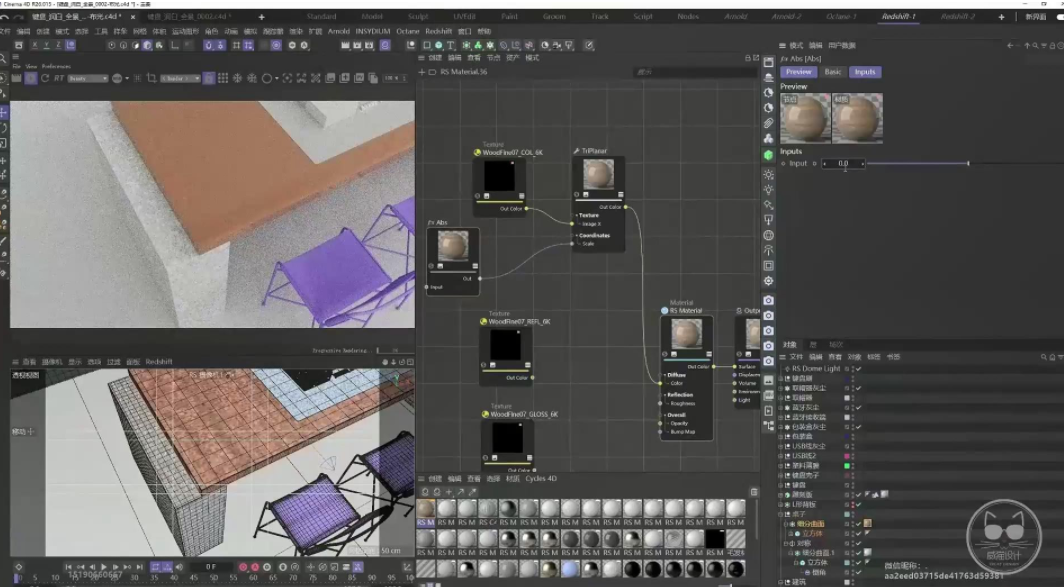The image size is (1064, 587).
Task: Open the Redshift-1 layout tab
Action: click(898, 16)
